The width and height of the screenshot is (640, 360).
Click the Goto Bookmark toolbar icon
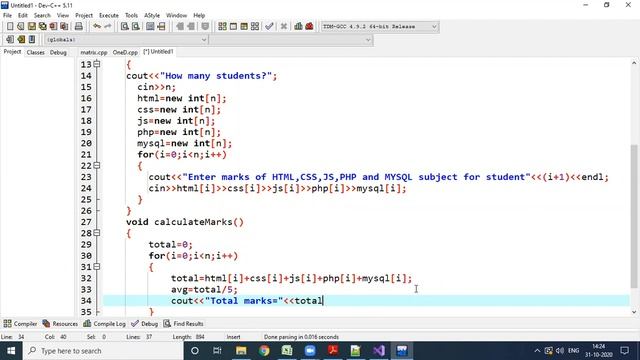[32, 40]
